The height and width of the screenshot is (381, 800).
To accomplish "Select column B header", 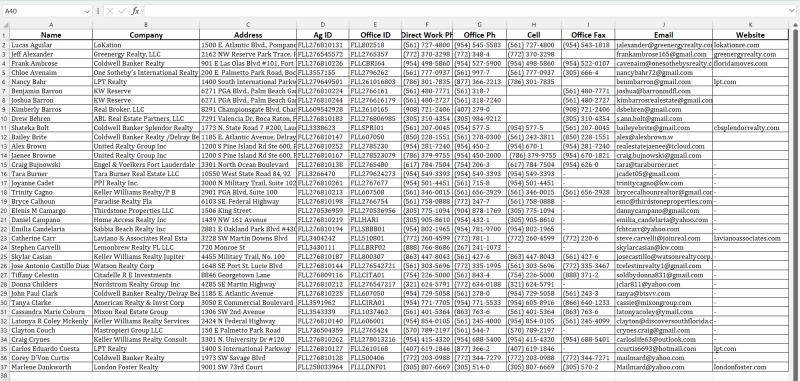I will (146, 24).
